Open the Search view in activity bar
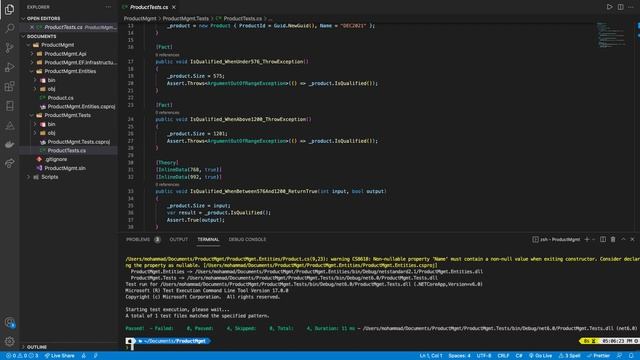640x360 pixels. [x=9, y=28]
